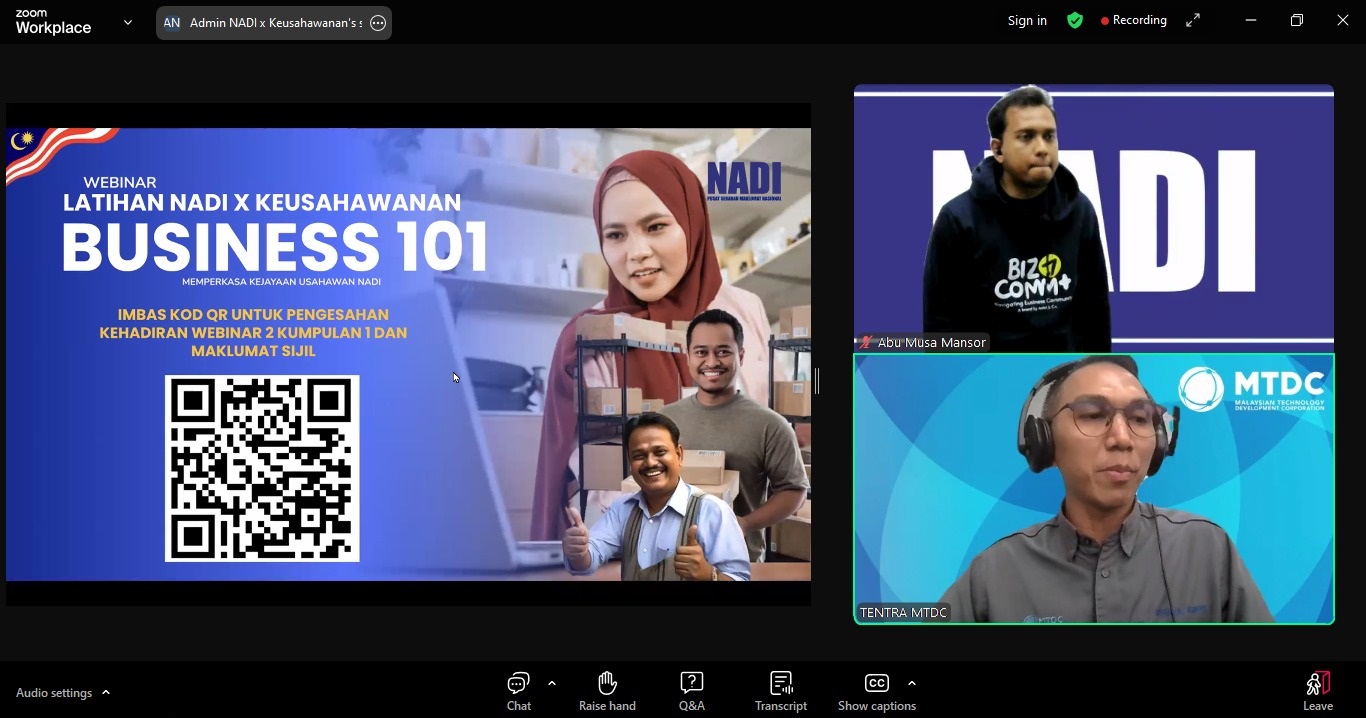
Task: Select Abu Musa Mansor's video tile
Action: click(x=1094, y=218)
